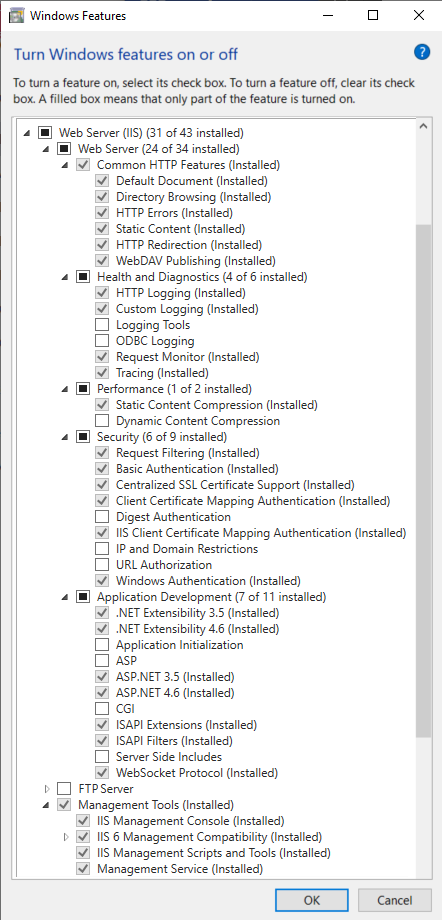Collapse Application Development node
The height and width of the screenshot is (920, 442).
65,597
